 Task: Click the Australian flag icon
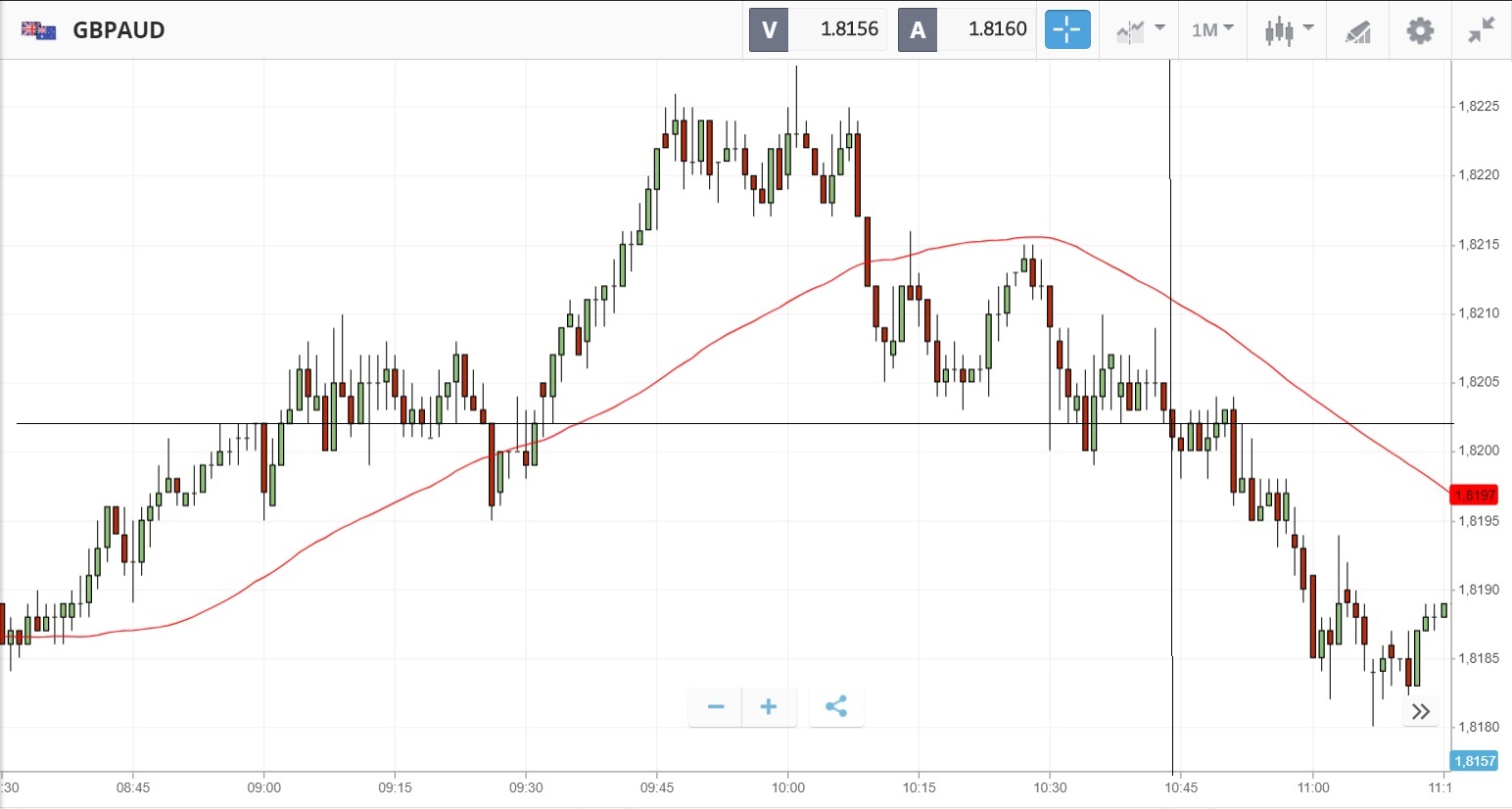39,30
